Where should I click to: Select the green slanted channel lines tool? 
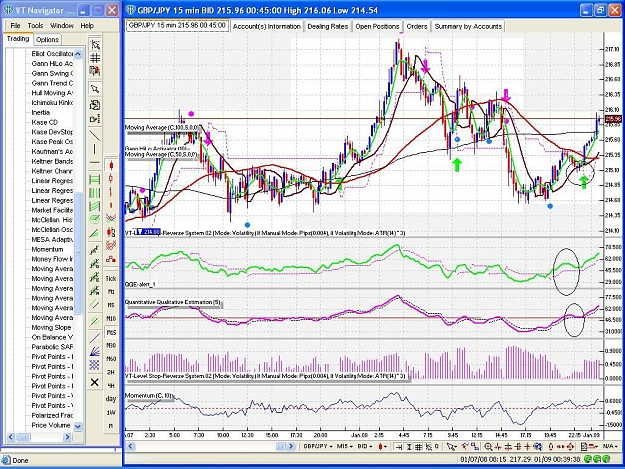coord(95,206)
